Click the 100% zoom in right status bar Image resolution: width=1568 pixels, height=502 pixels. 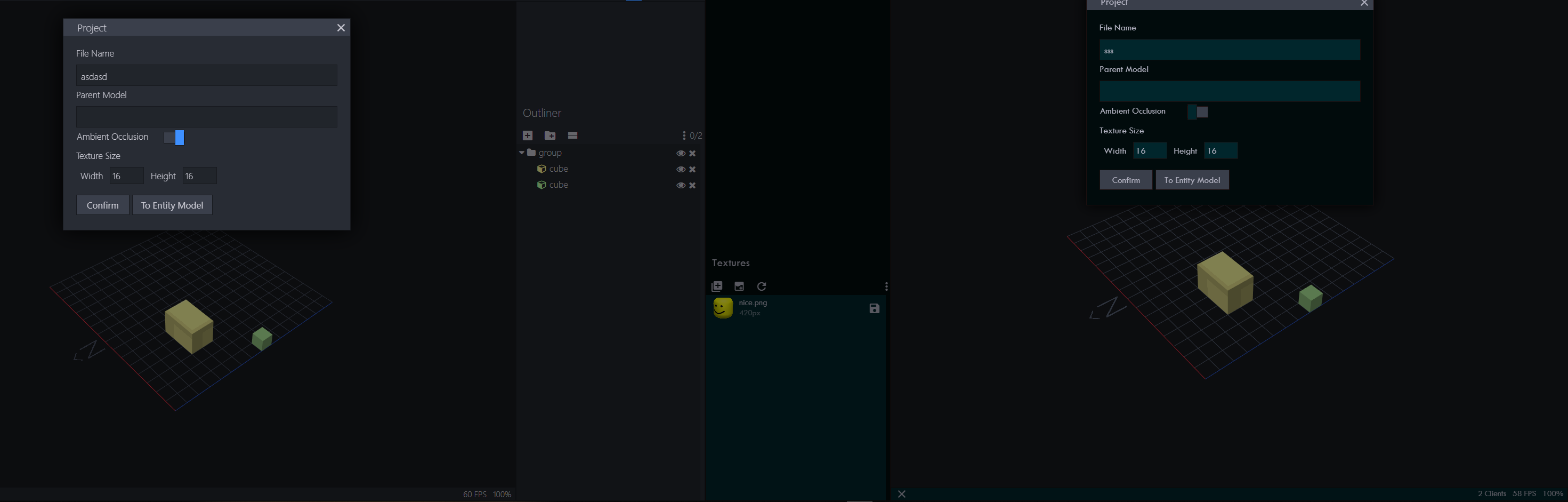tap(1553, 493)
